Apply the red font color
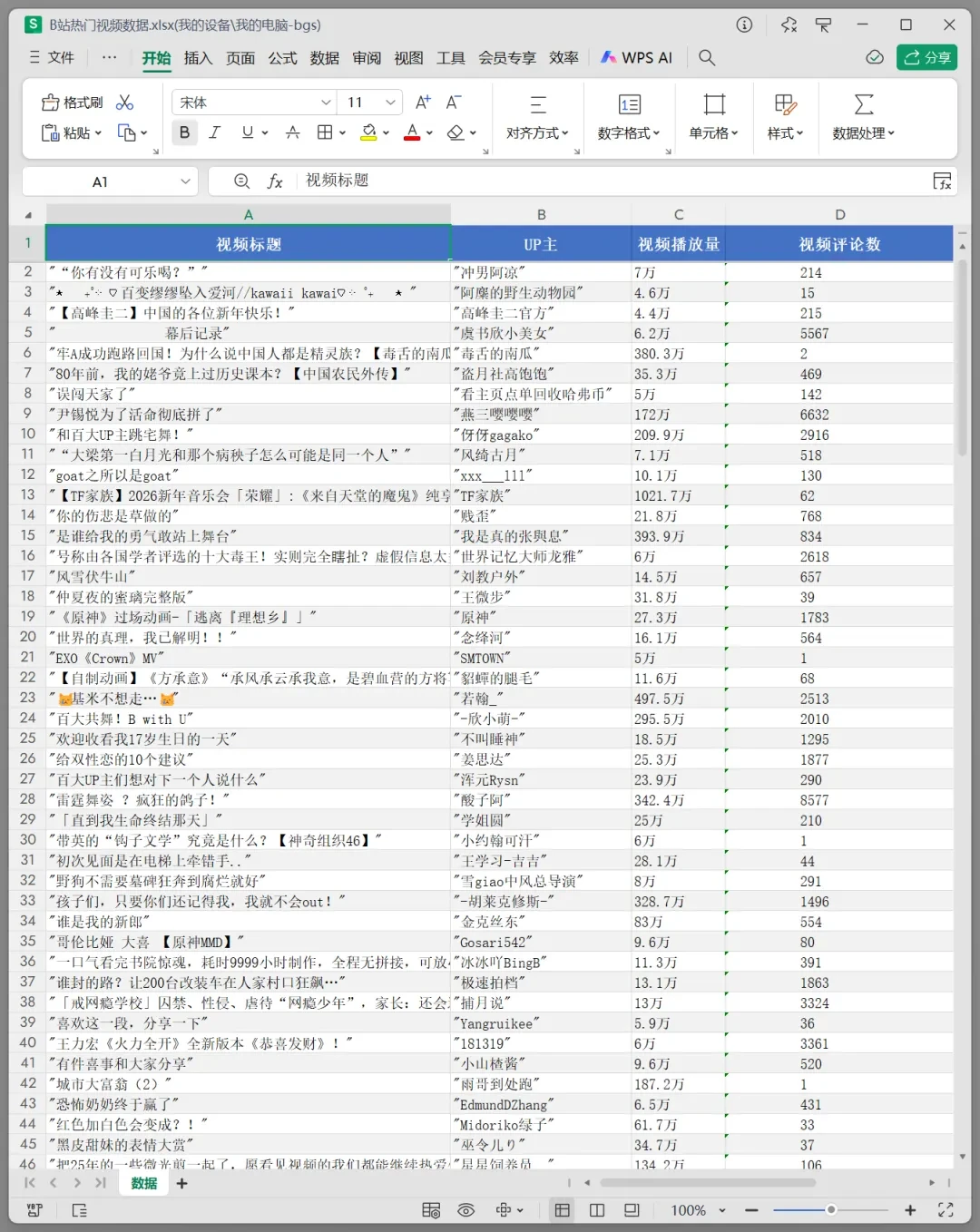 [x=412, y=132]
